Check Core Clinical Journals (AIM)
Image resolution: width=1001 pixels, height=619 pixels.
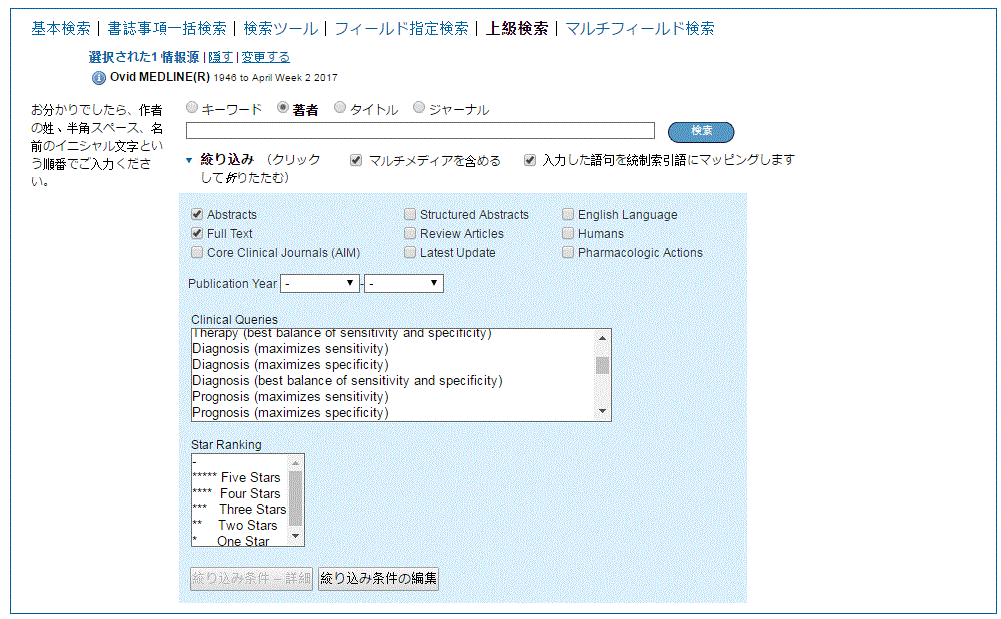tap(197, 253)
